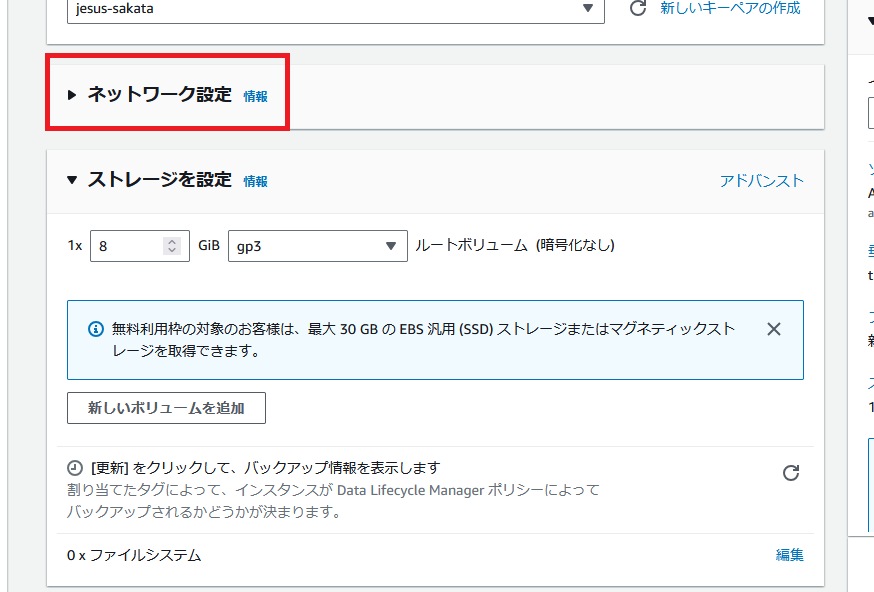Viewport: 874px width, 592px height.
Task: Open the gp3 volume type dropdown
Action: [x=318, y=246]
